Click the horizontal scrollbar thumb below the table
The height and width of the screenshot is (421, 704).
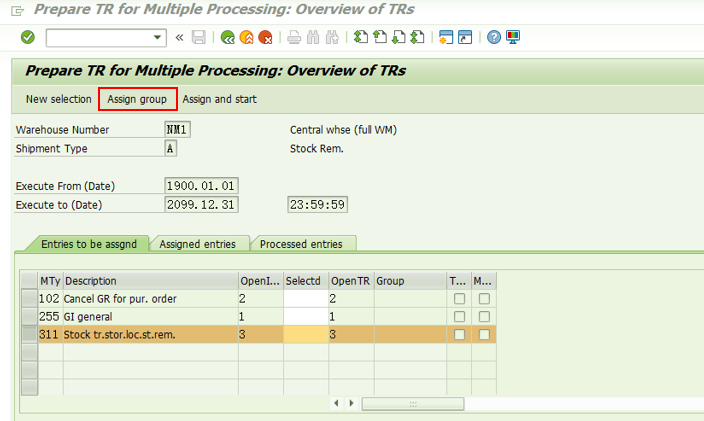[x=413, y=403]
